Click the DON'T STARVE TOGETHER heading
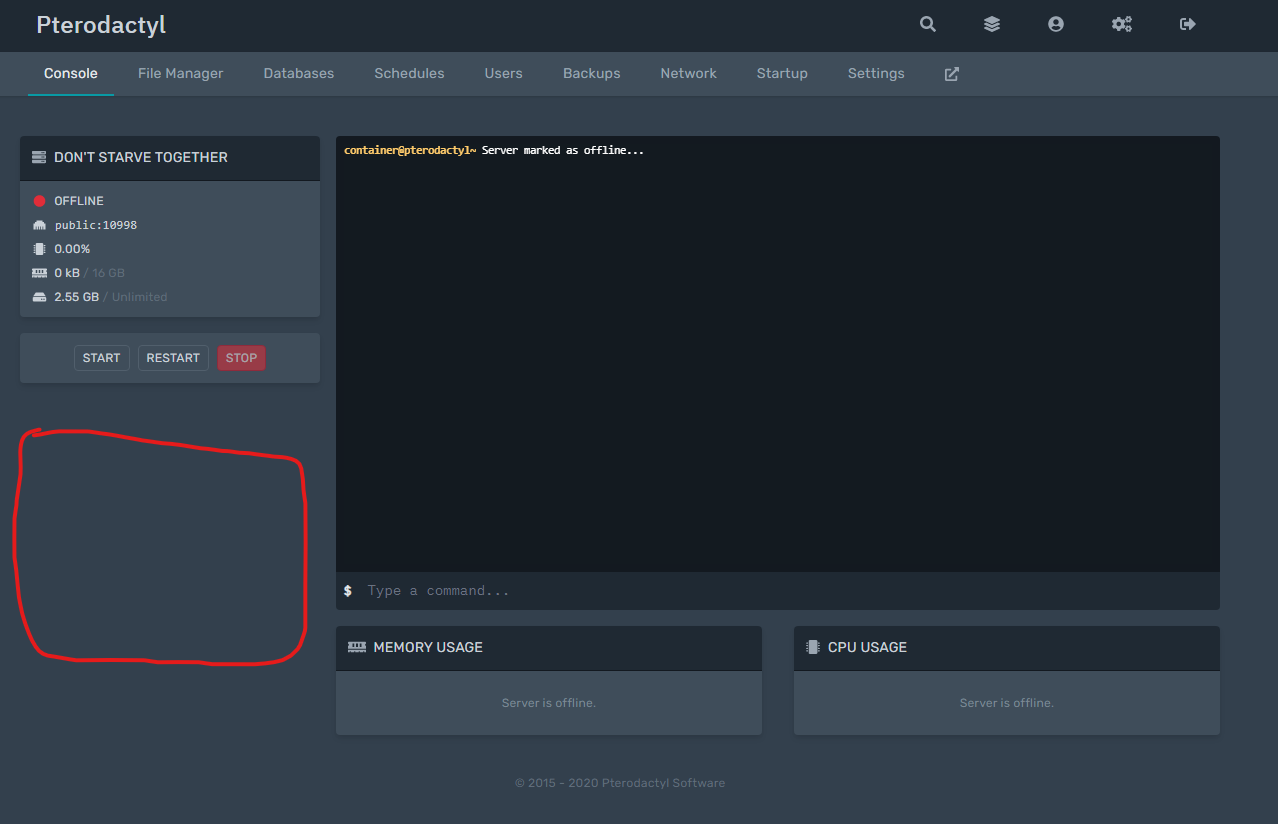The width and height of the screenshot is (1278, 824). pos(141,157)
